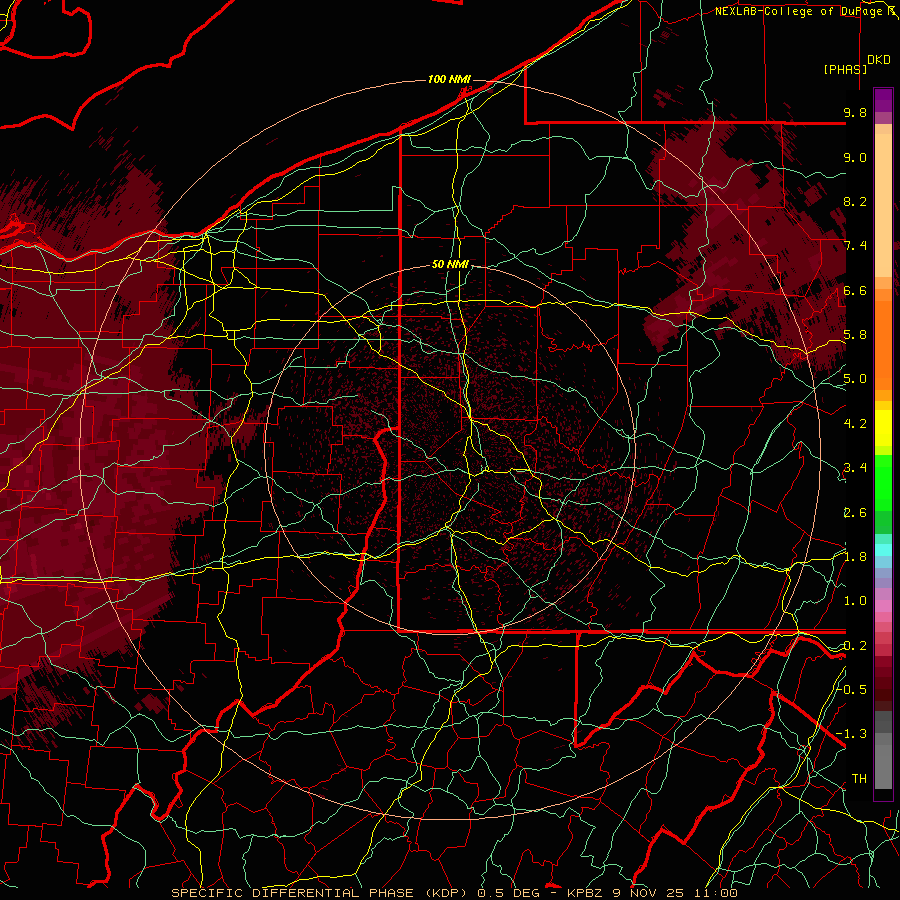This screenshot has height=900, width=900.
Task: Pick the orange segment of the color bar
Action: click(883, 340)
